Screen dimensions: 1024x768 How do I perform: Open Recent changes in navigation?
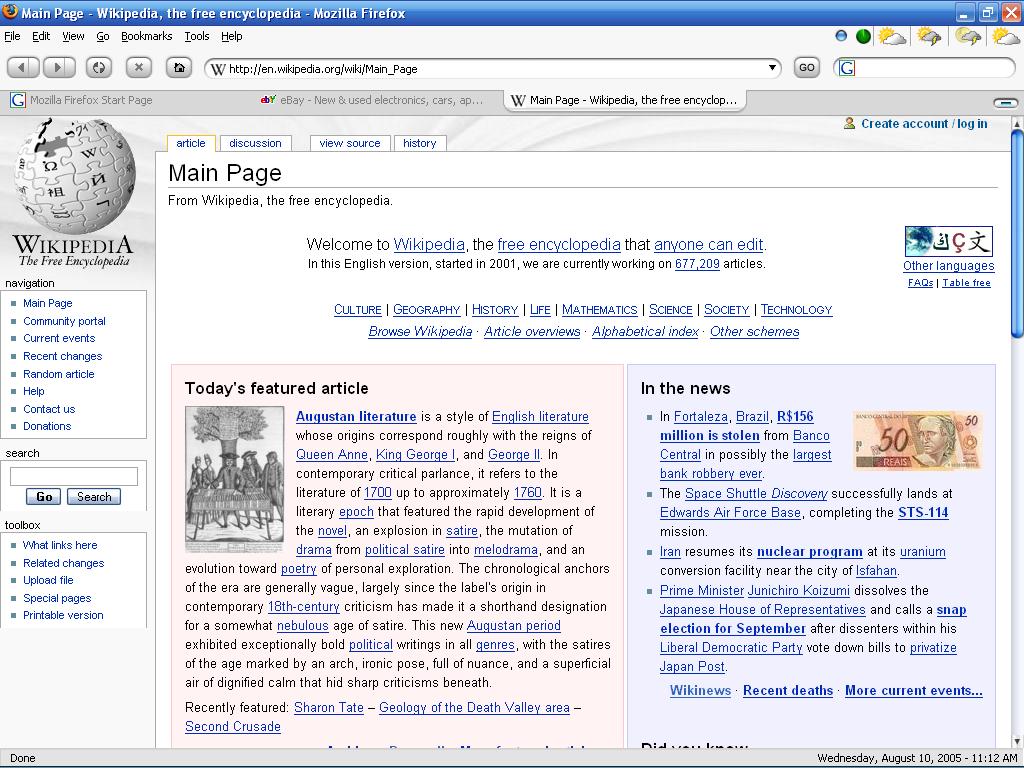point(63,356)
